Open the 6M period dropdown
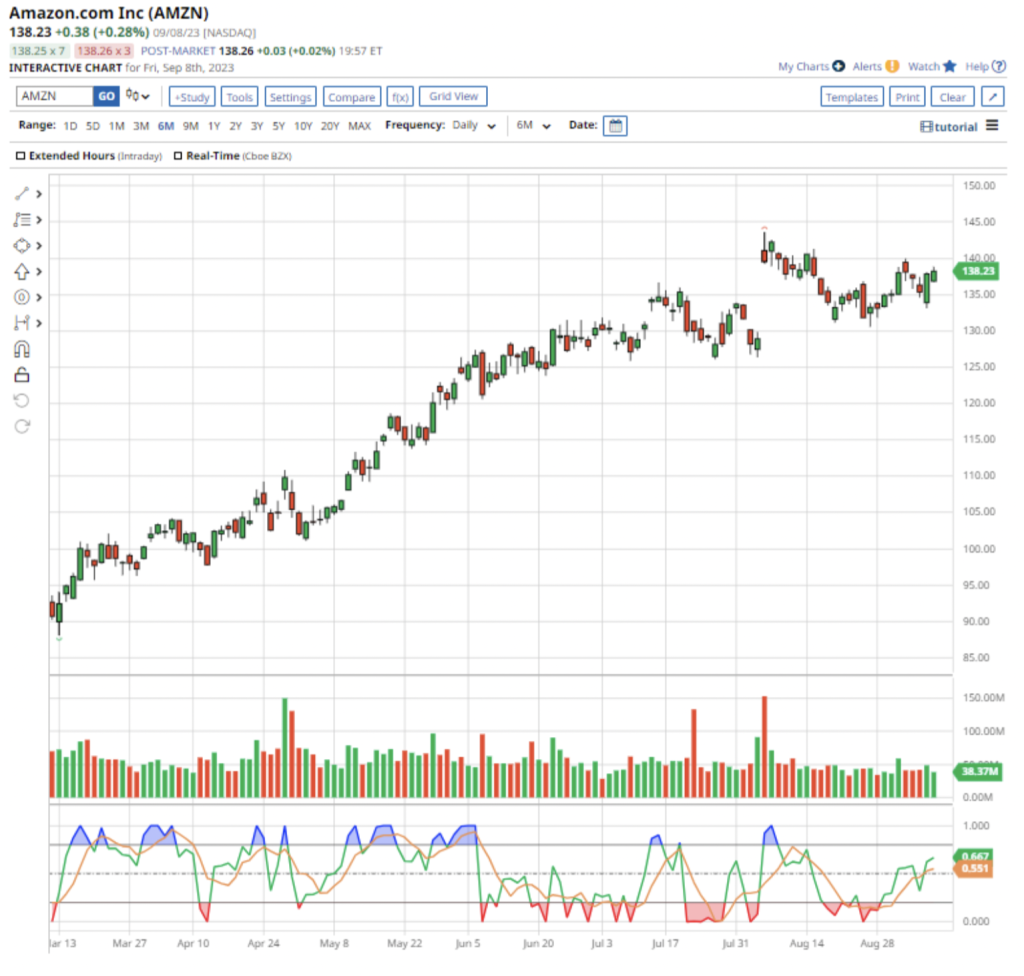1024x976 pixels. click(x=534, y=125)
